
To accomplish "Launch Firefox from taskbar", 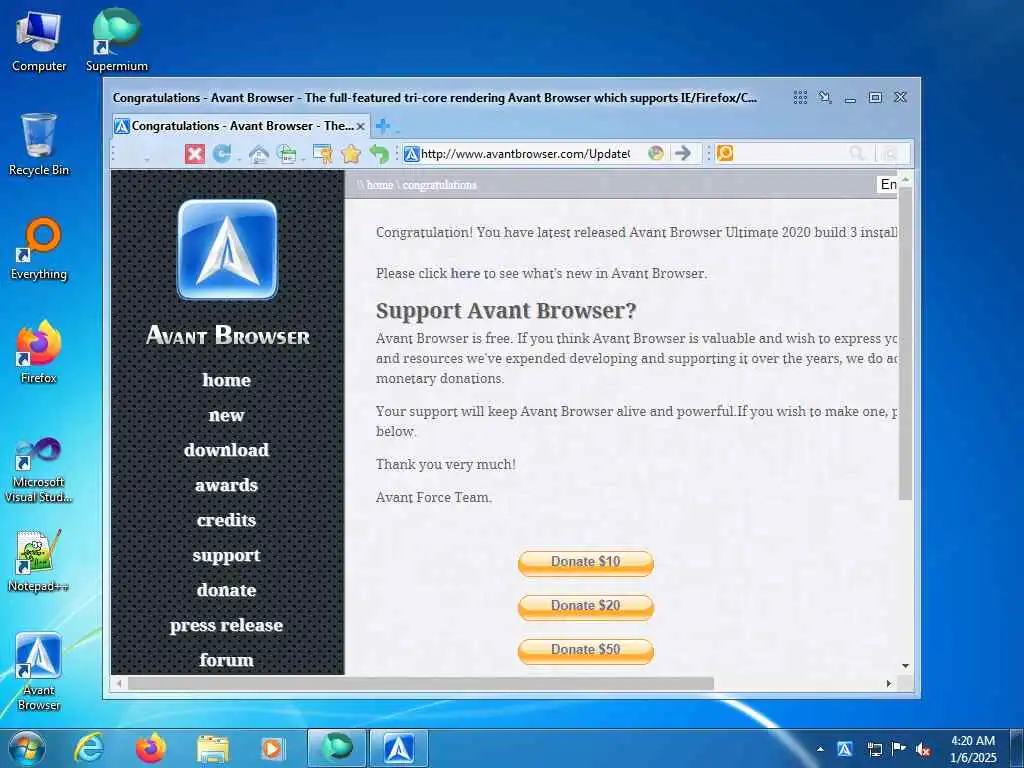I will (x=151, y=748).
